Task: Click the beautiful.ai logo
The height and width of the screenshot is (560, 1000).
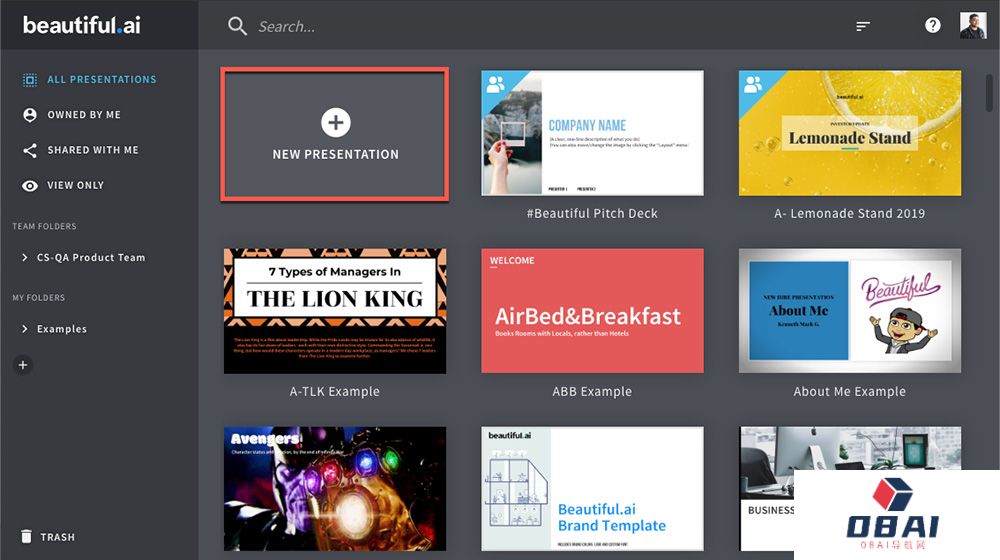Action: point(82,26)
